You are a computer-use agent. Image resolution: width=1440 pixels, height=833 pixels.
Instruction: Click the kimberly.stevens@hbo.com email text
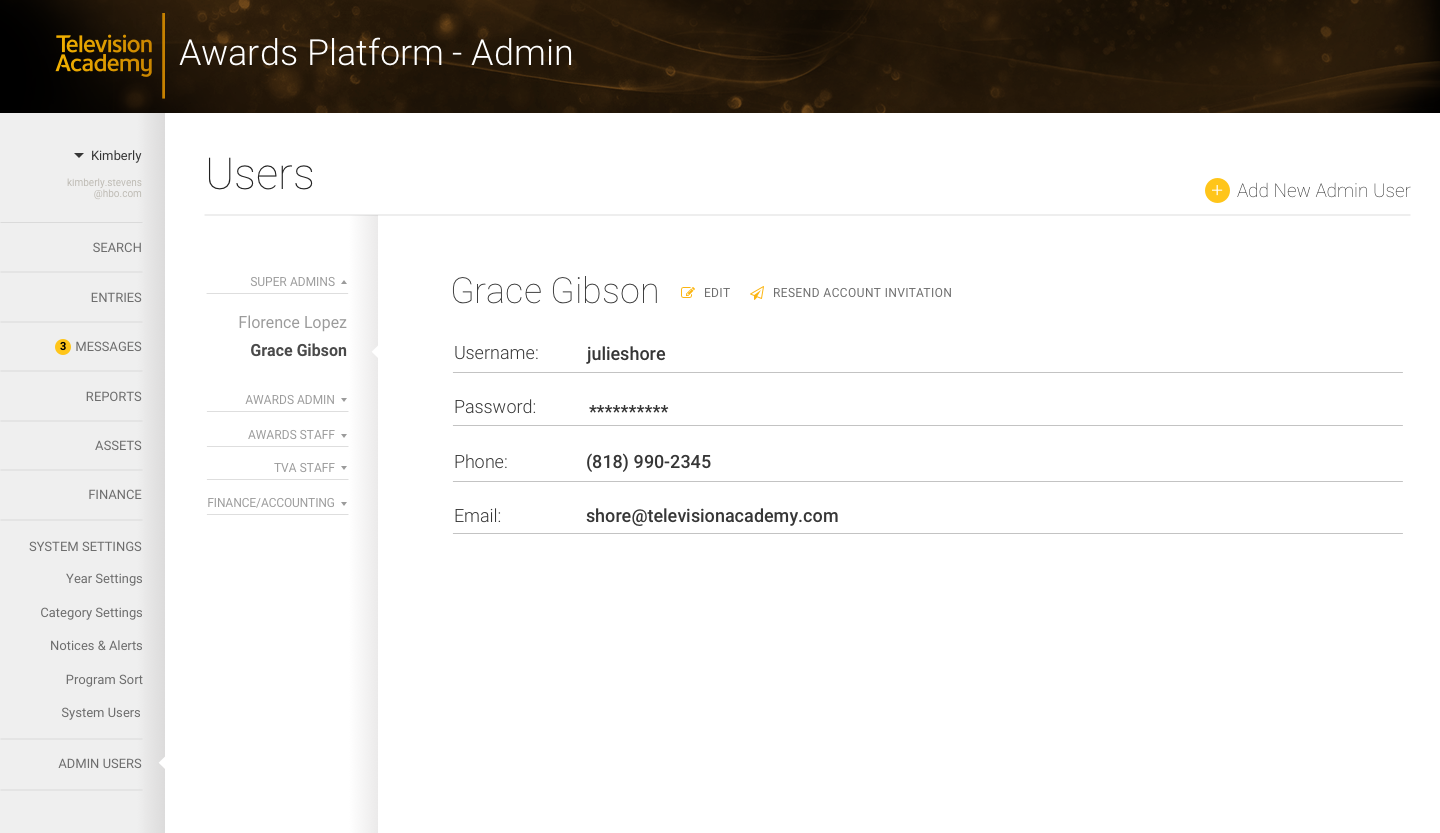point(104,188)
